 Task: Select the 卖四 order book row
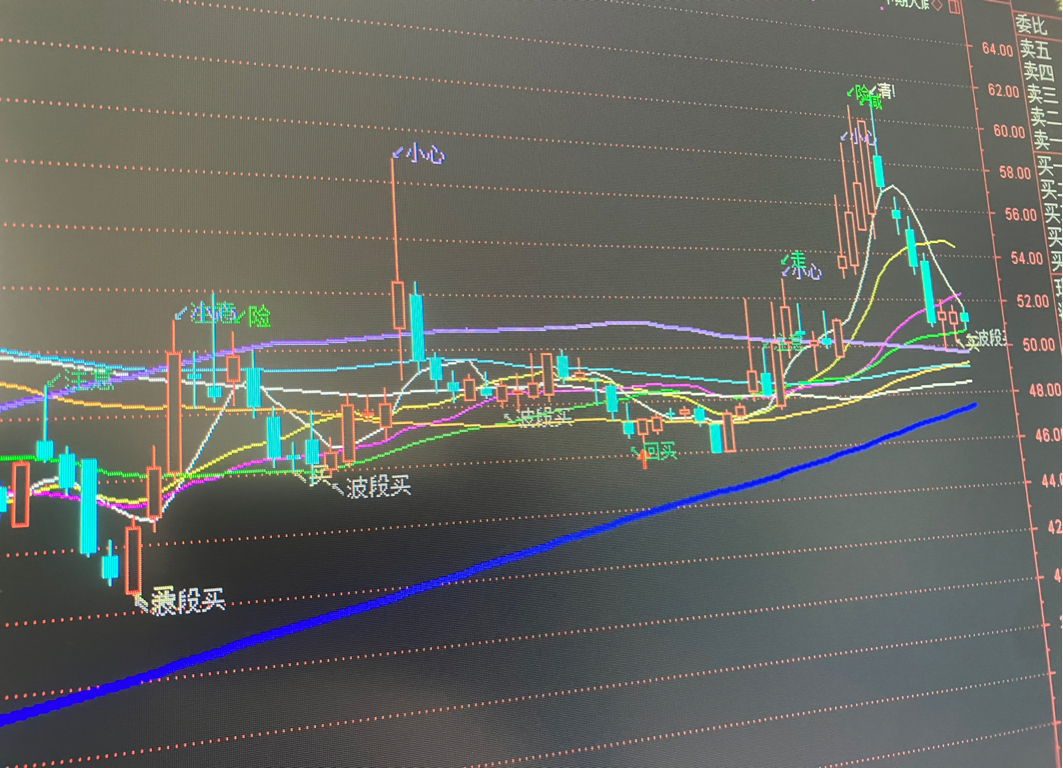(1039, 71)
